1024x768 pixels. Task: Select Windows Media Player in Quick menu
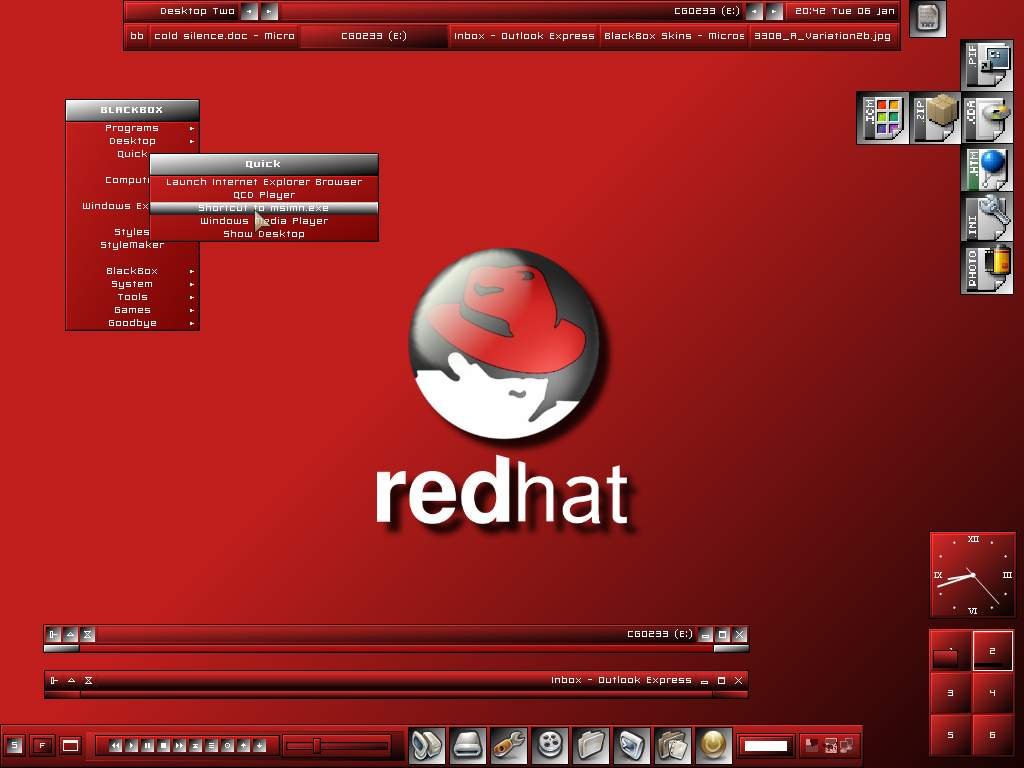point(264,221)
